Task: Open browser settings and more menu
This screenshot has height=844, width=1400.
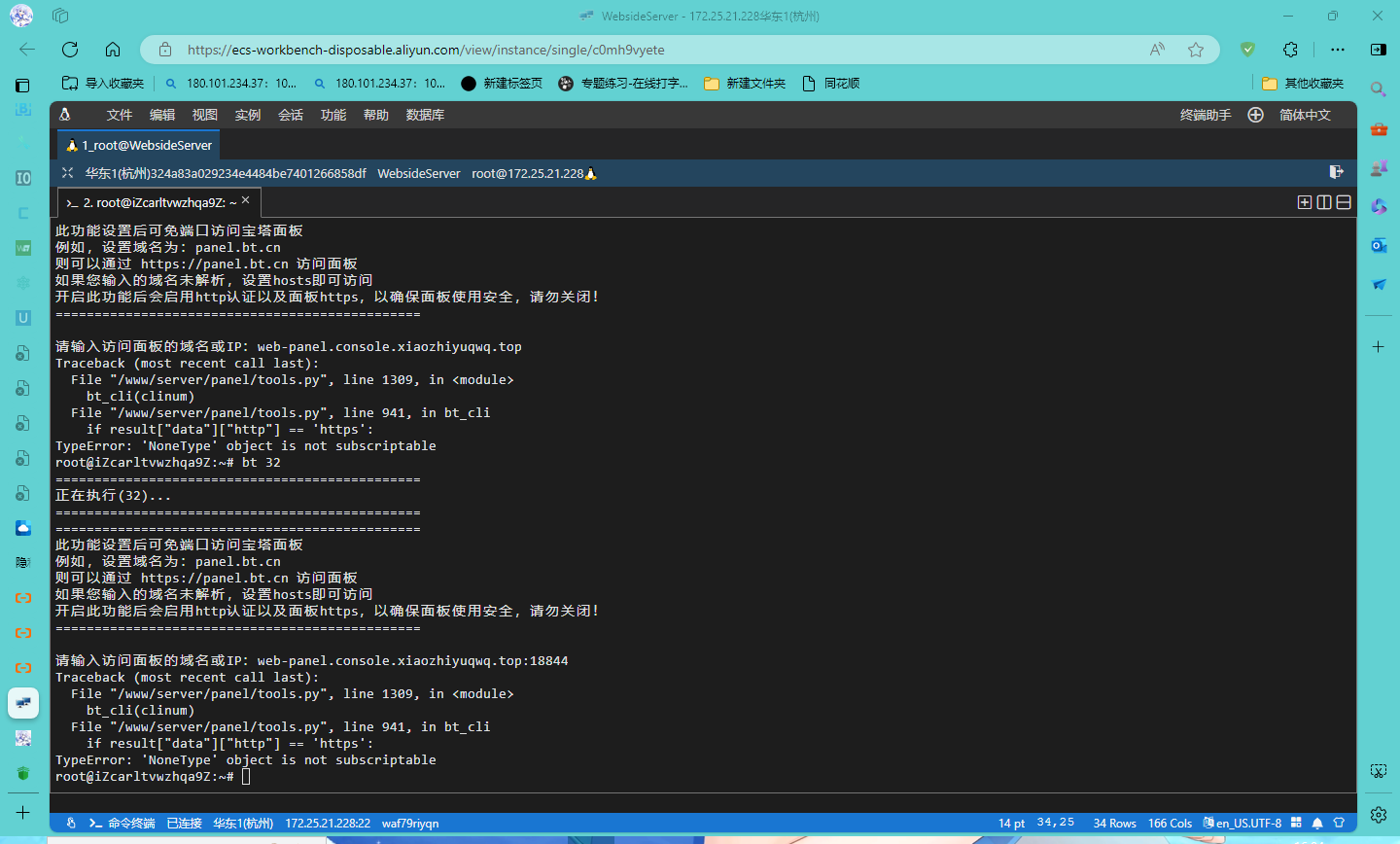Action: [1338, 50]
